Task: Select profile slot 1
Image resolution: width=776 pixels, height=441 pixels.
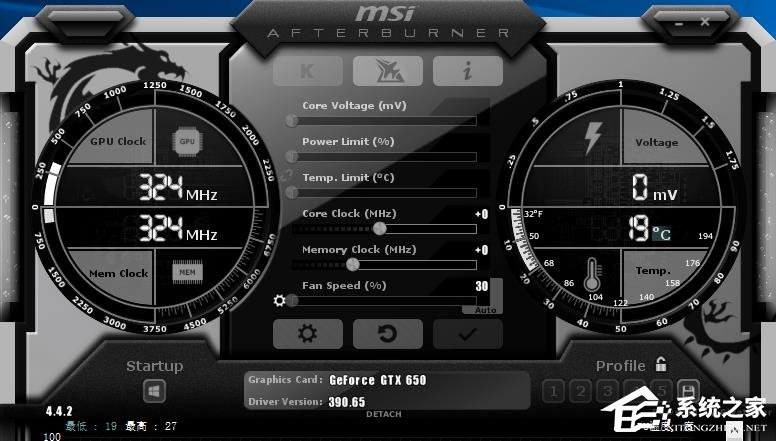Action: [x=554, y=390]
